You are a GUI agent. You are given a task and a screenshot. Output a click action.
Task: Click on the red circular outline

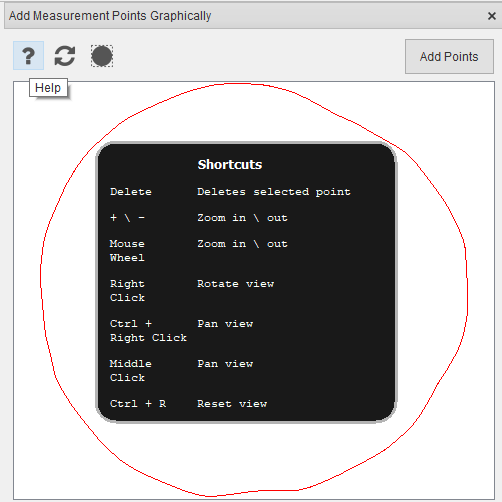[467, 283]
